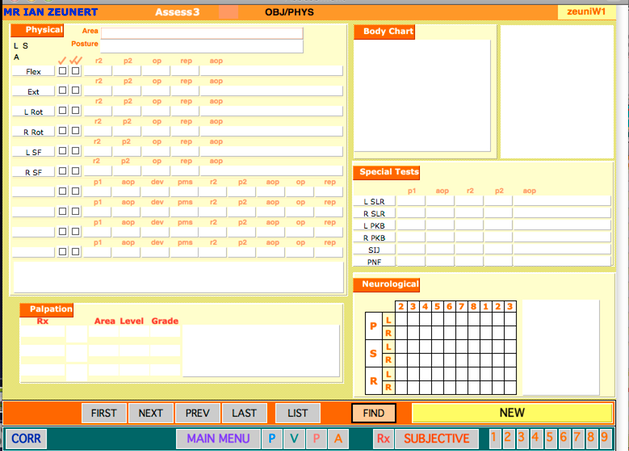The height and width of the screenshot is (451, 629).
Task: Open the Rx page
Action: pos(383,439)
